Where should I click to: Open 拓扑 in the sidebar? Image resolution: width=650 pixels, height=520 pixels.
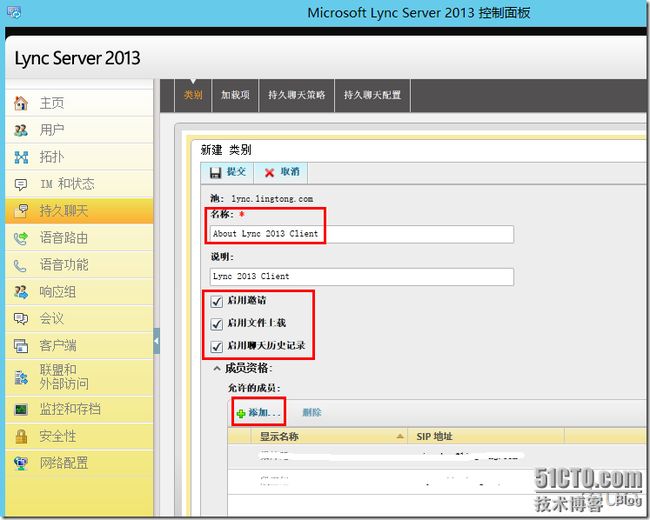(79, 157)
